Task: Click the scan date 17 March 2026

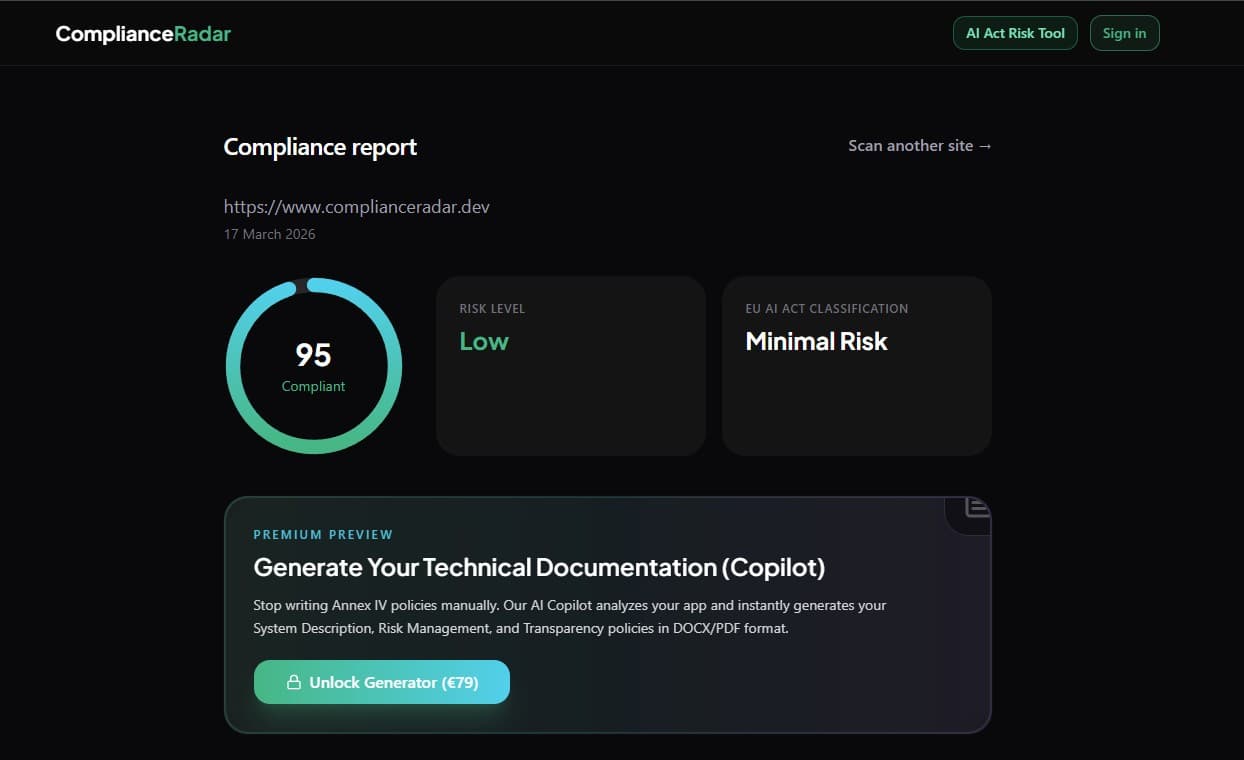Action: click(x=269, y=233)
